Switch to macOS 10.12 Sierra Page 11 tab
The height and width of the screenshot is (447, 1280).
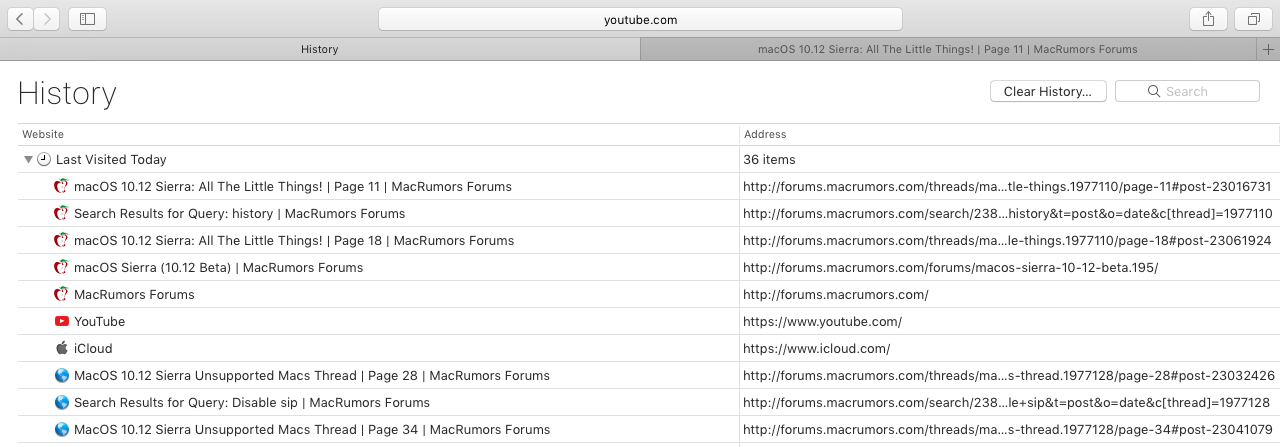click(x=948, y=49)
